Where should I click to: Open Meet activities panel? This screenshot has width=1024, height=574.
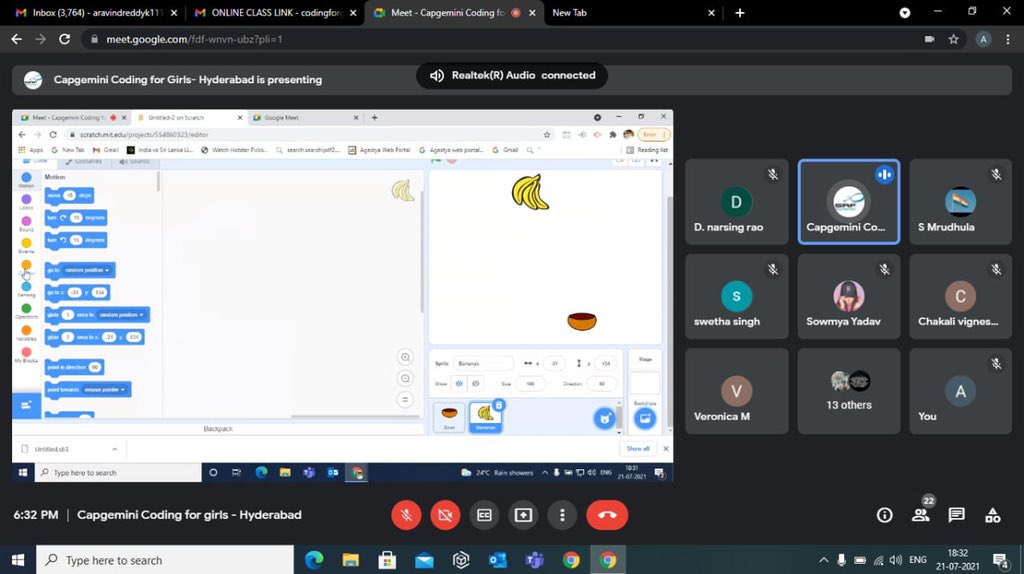click(993, 515)
